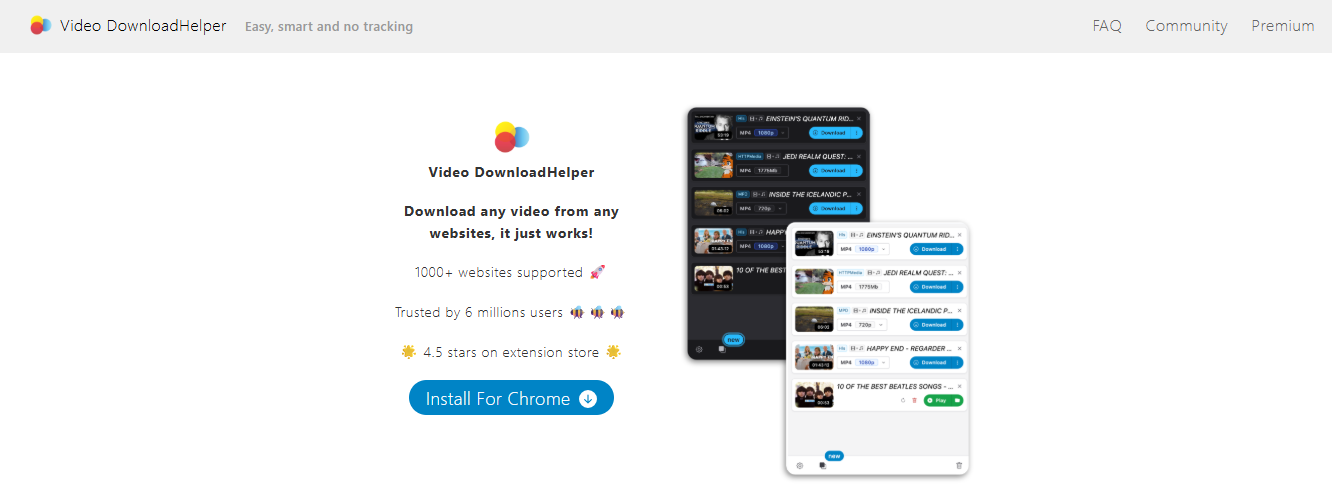
Task: Close the Einstein row in the light panel
Action: [959, 235]
